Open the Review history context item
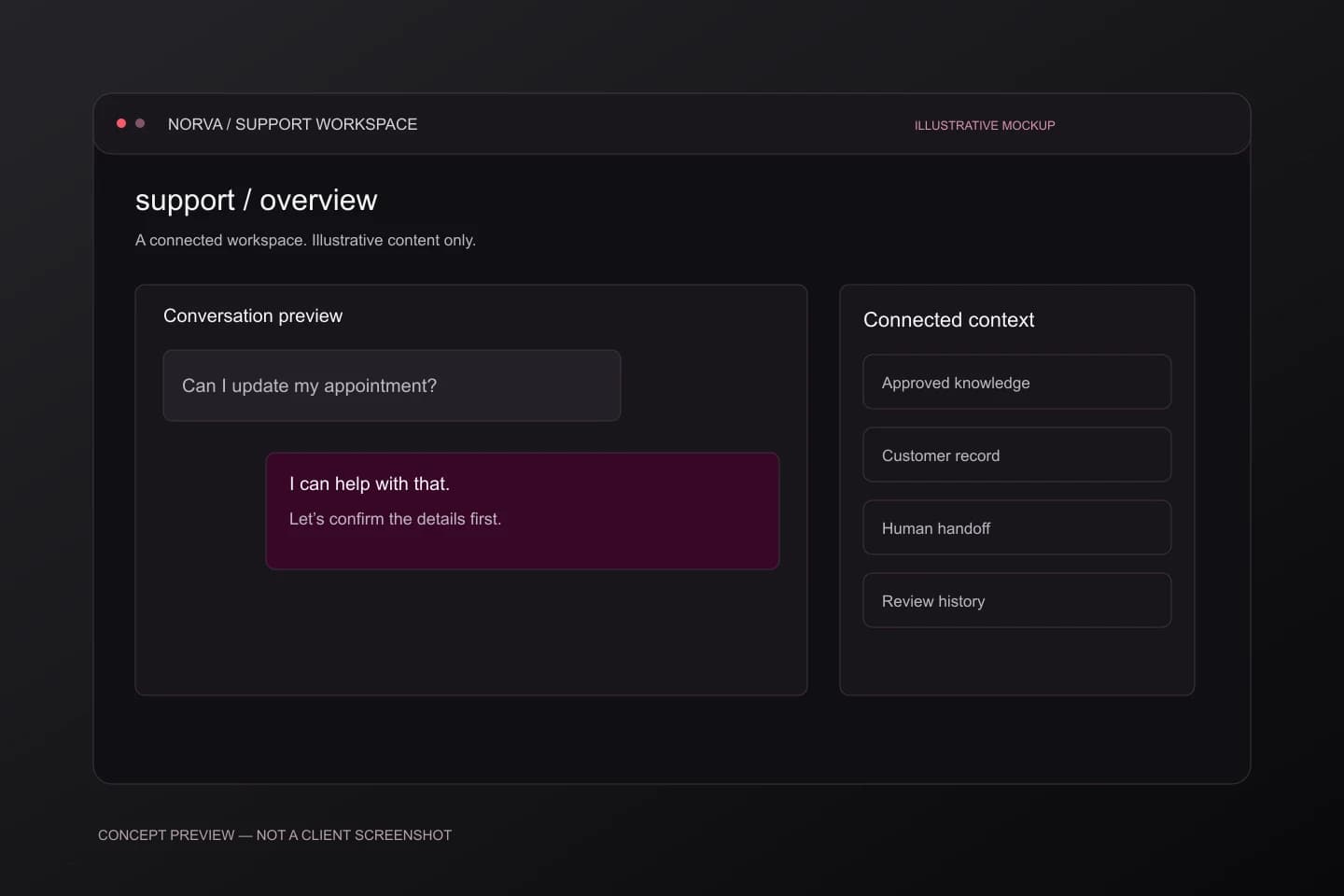This screenshot has width=1344, height=896. [x=1017, y=600]
